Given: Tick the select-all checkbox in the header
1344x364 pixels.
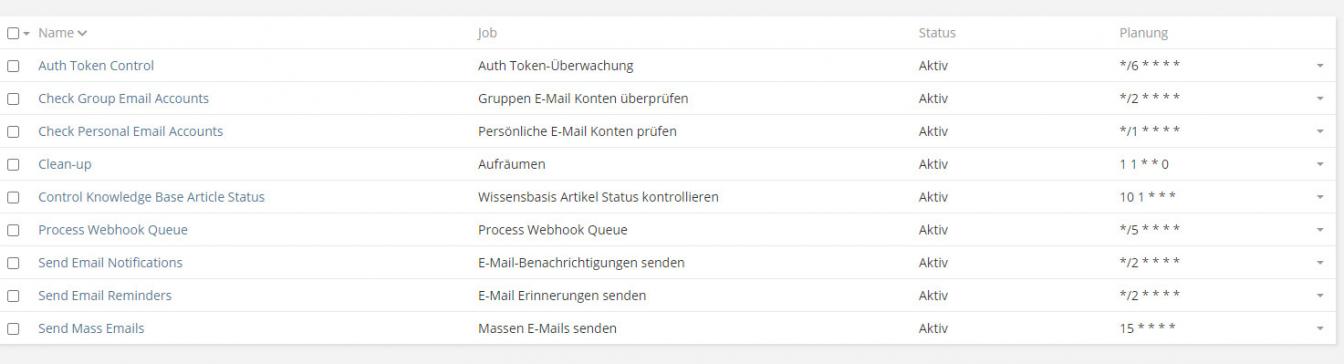Looking at the screenshot, I should (12, 33).
